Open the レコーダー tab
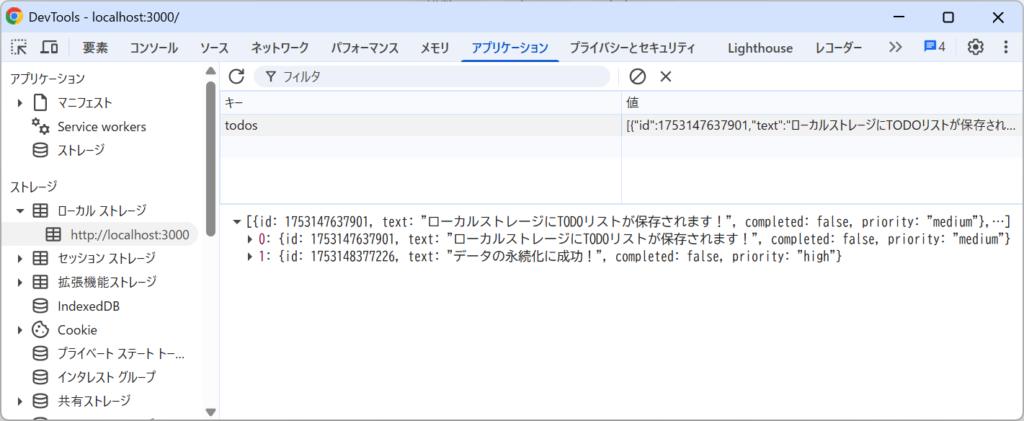 click(839, 48)
